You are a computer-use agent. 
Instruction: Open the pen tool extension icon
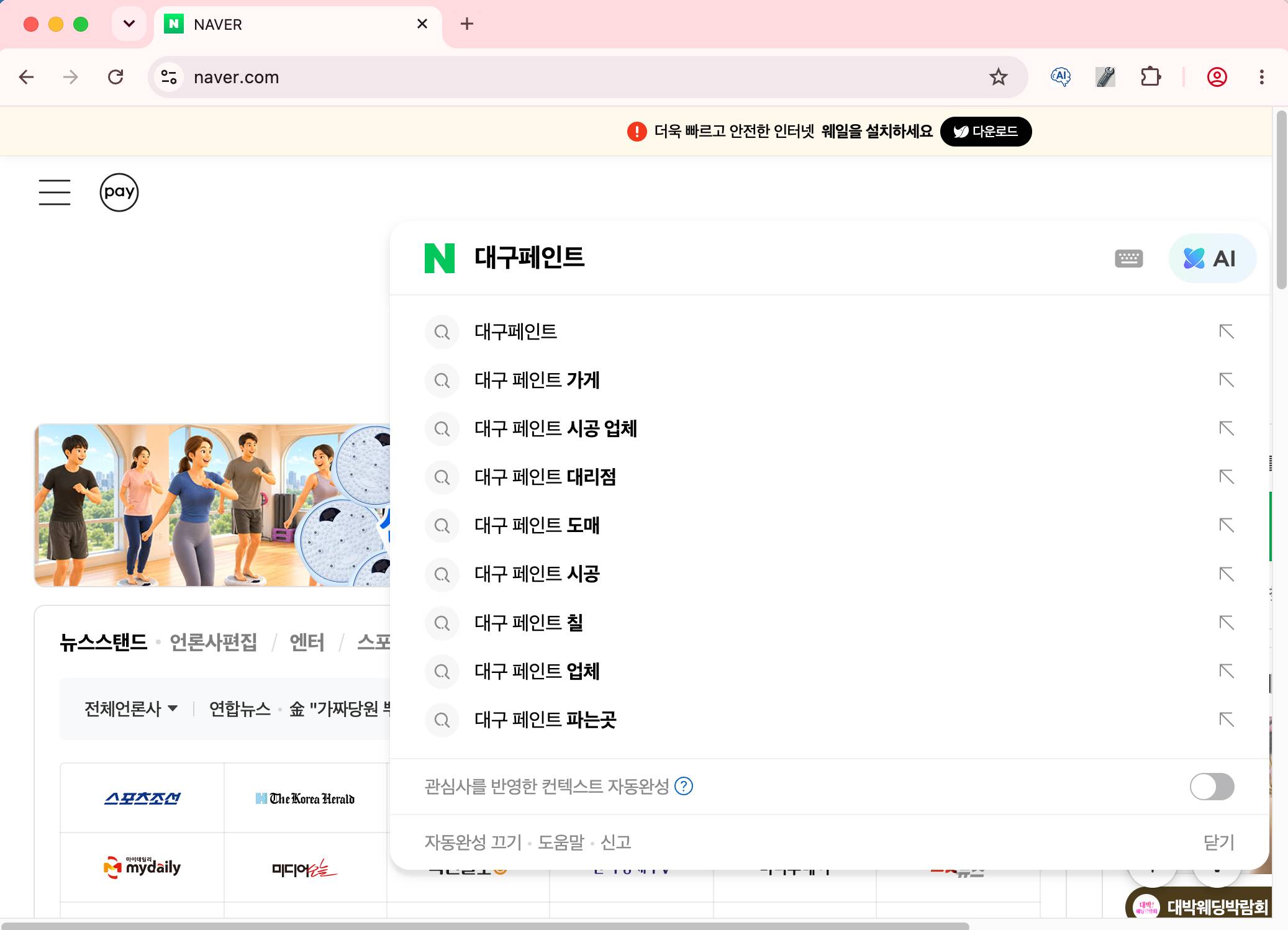click(1105, 77)
